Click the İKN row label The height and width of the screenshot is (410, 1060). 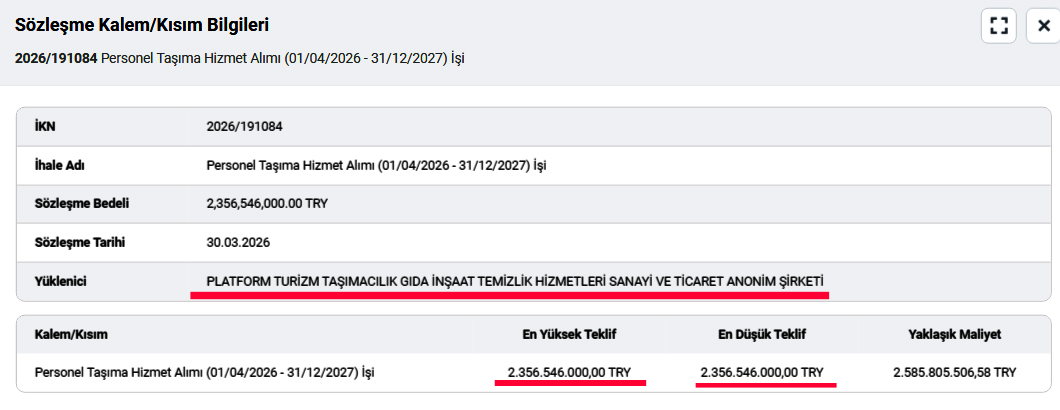click(x=45, y=126)
